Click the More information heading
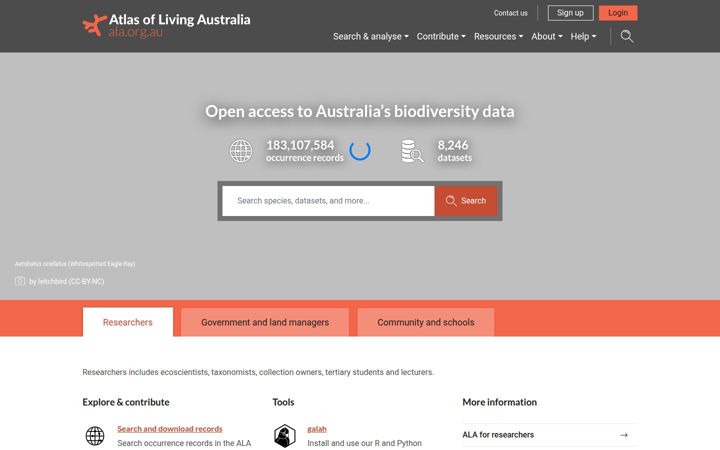720x450 pixels. [x=500, y=402]
